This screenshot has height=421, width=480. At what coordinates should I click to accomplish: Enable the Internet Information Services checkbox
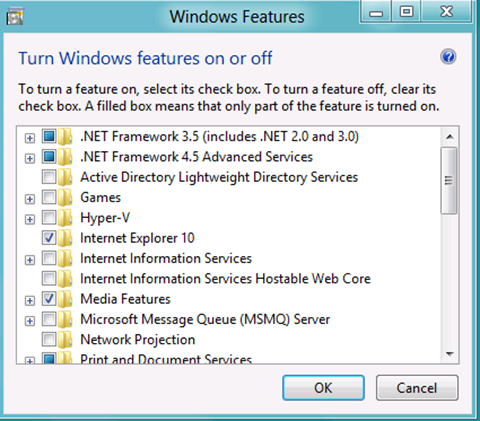tap(49, 258)
